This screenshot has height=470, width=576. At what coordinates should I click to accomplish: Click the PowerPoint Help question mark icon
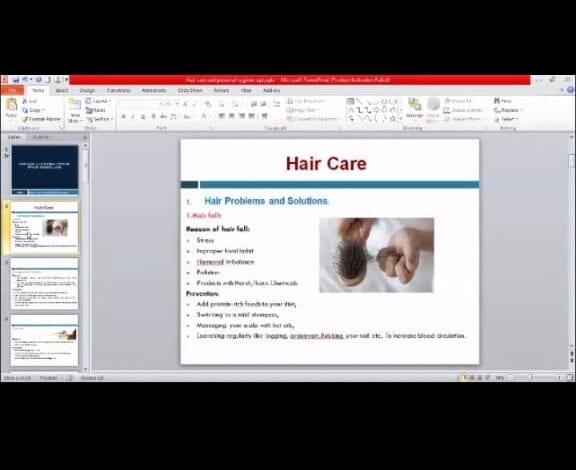pos(570,89)
